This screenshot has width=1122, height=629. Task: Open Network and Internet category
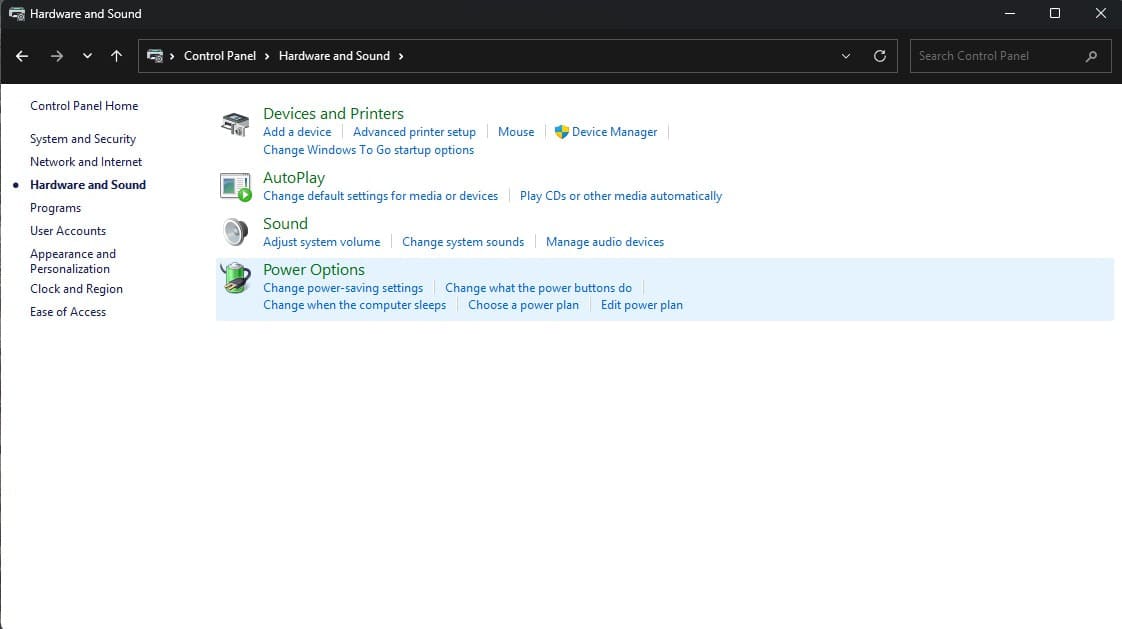point(86,162)
